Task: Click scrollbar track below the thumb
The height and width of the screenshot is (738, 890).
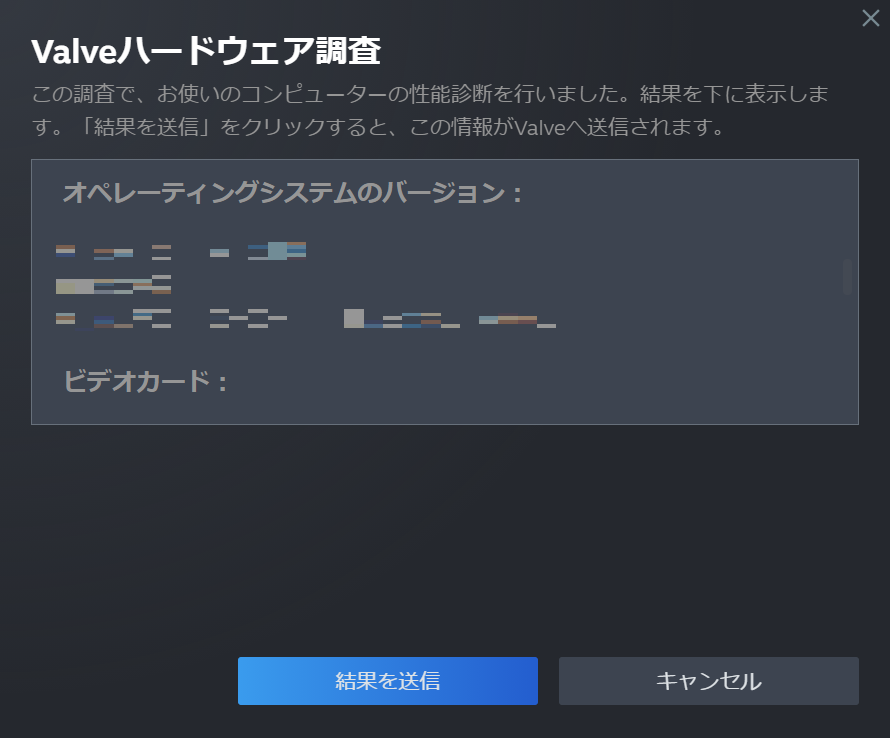Action: pos(847,358)
